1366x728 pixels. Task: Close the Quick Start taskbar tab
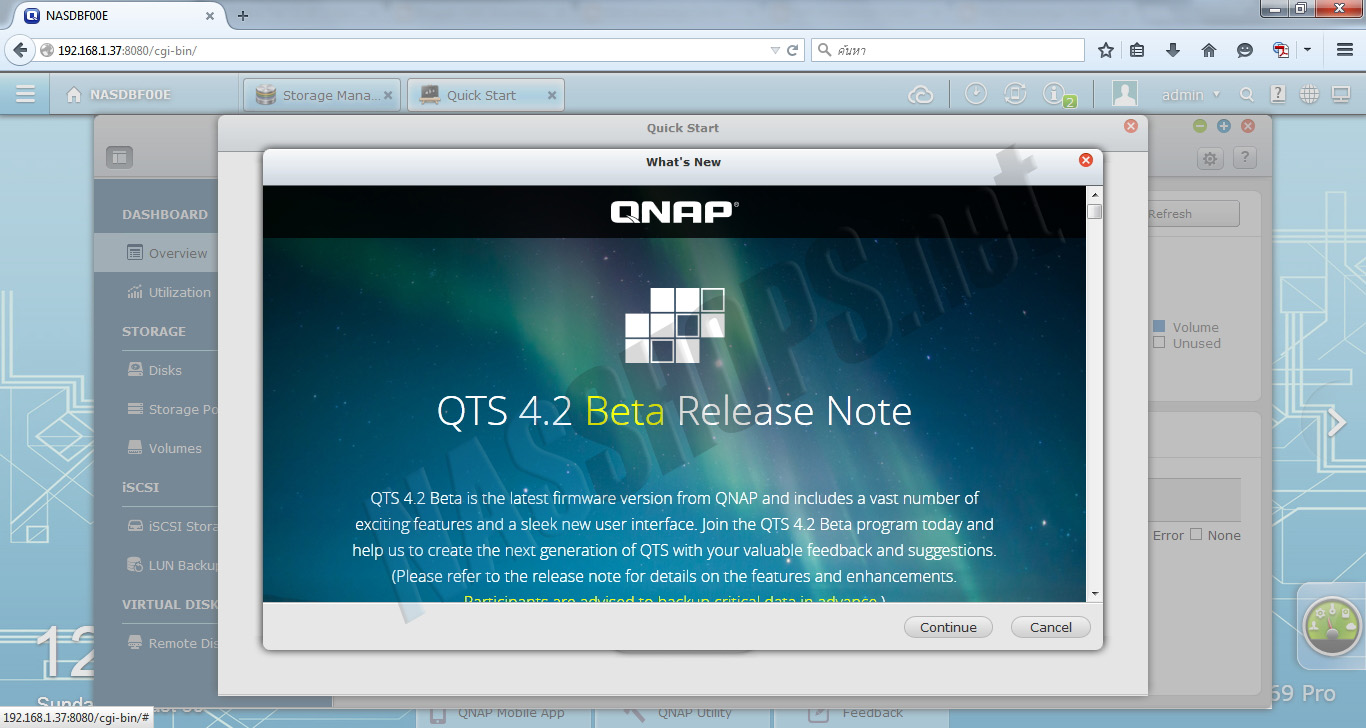(552, 96)
